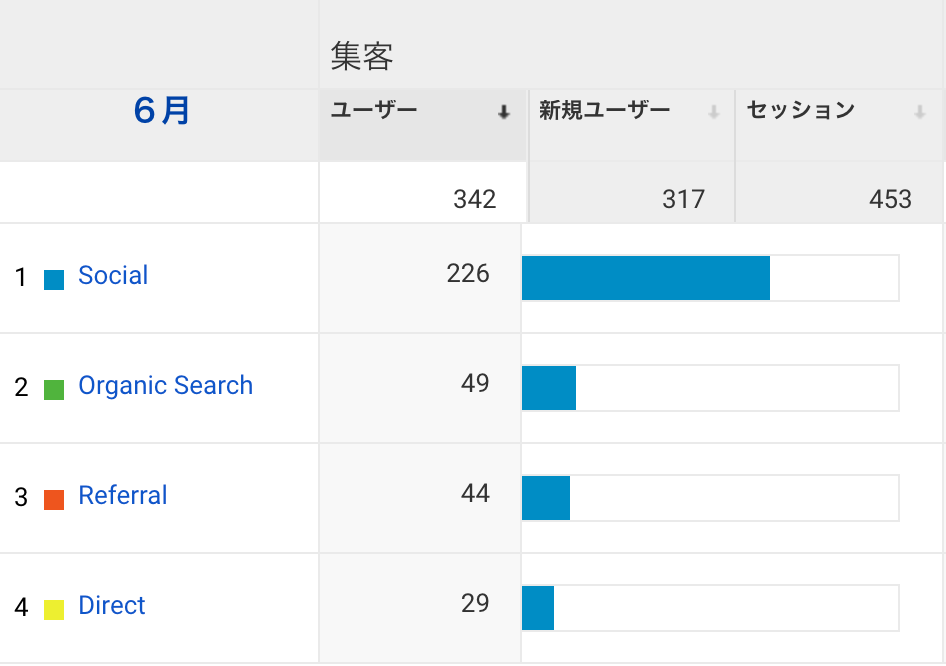This screenshot has width=946, height=666.
Task: Sort by 新規ユーザー column header
Action: point(604,111)
